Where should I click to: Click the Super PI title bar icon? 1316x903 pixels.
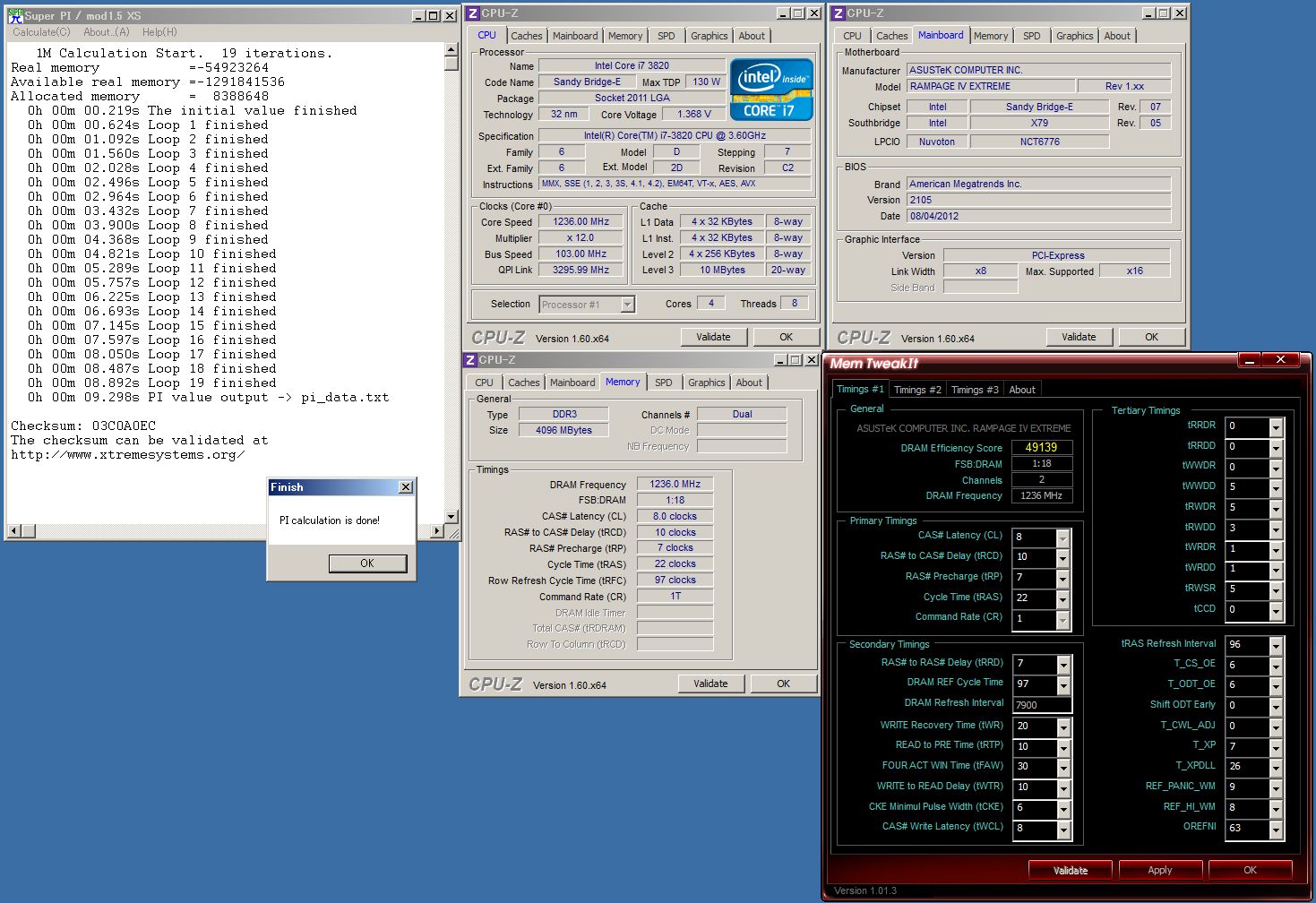pyautogui.click(x=15, y=15)
